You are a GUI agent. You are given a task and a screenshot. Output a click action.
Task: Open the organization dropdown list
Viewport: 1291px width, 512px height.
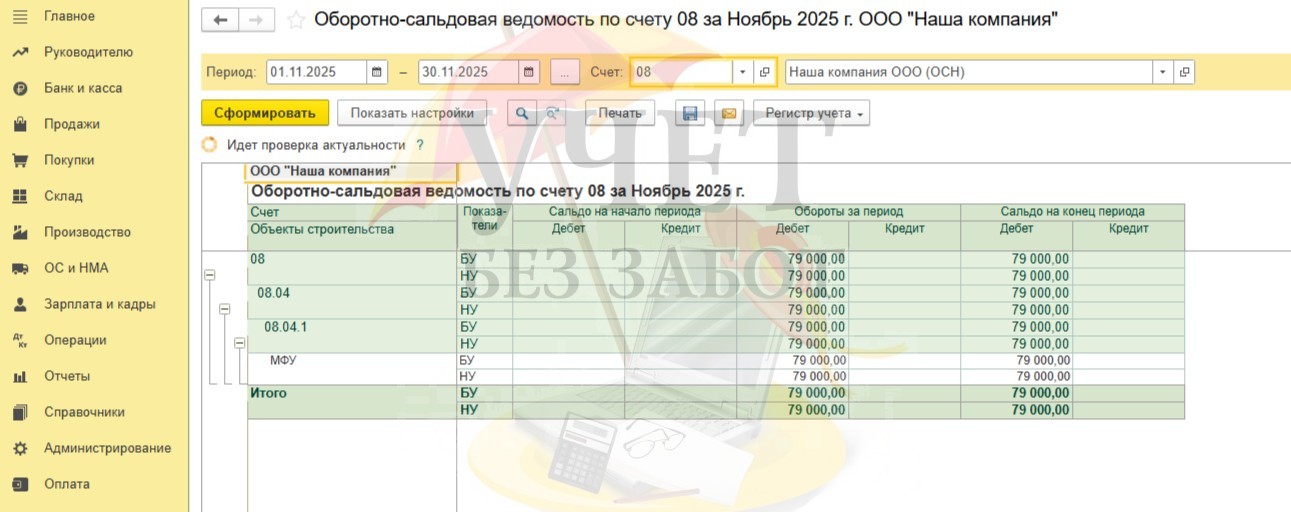coord(1162,72)
